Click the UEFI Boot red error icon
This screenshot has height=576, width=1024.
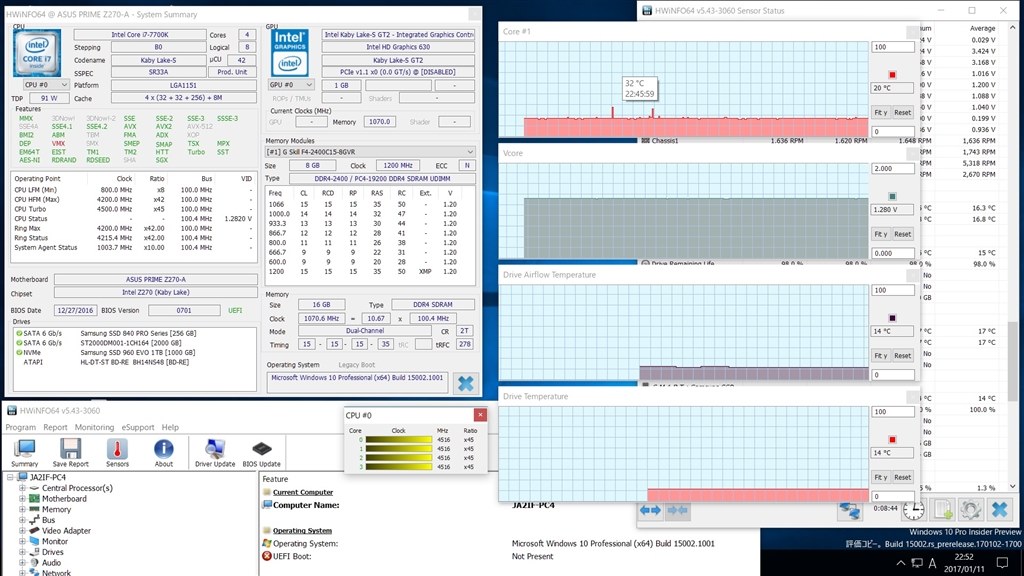pyautogui.click(x=266, y=556)
